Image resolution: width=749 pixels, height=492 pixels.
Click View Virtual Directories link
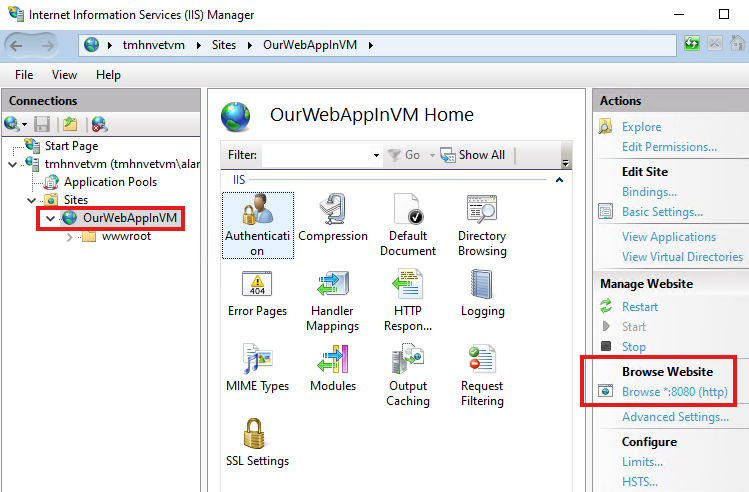tap(682, 257)
